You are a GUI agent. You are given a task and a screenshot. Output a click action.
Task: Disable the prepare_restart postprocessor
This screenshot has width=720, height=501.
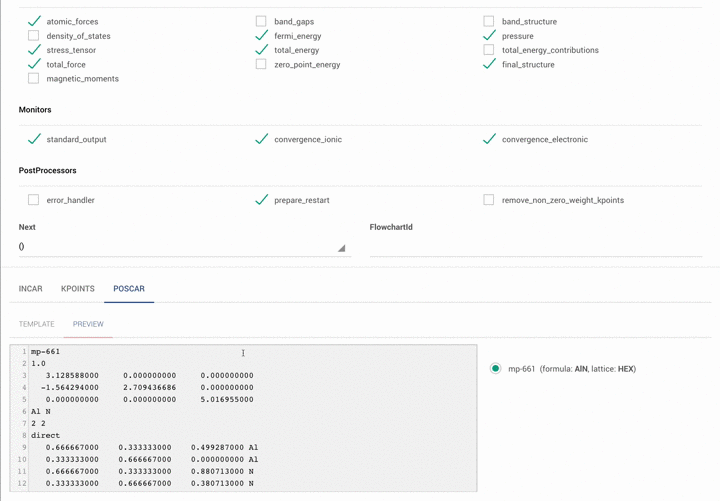point(261,200)
